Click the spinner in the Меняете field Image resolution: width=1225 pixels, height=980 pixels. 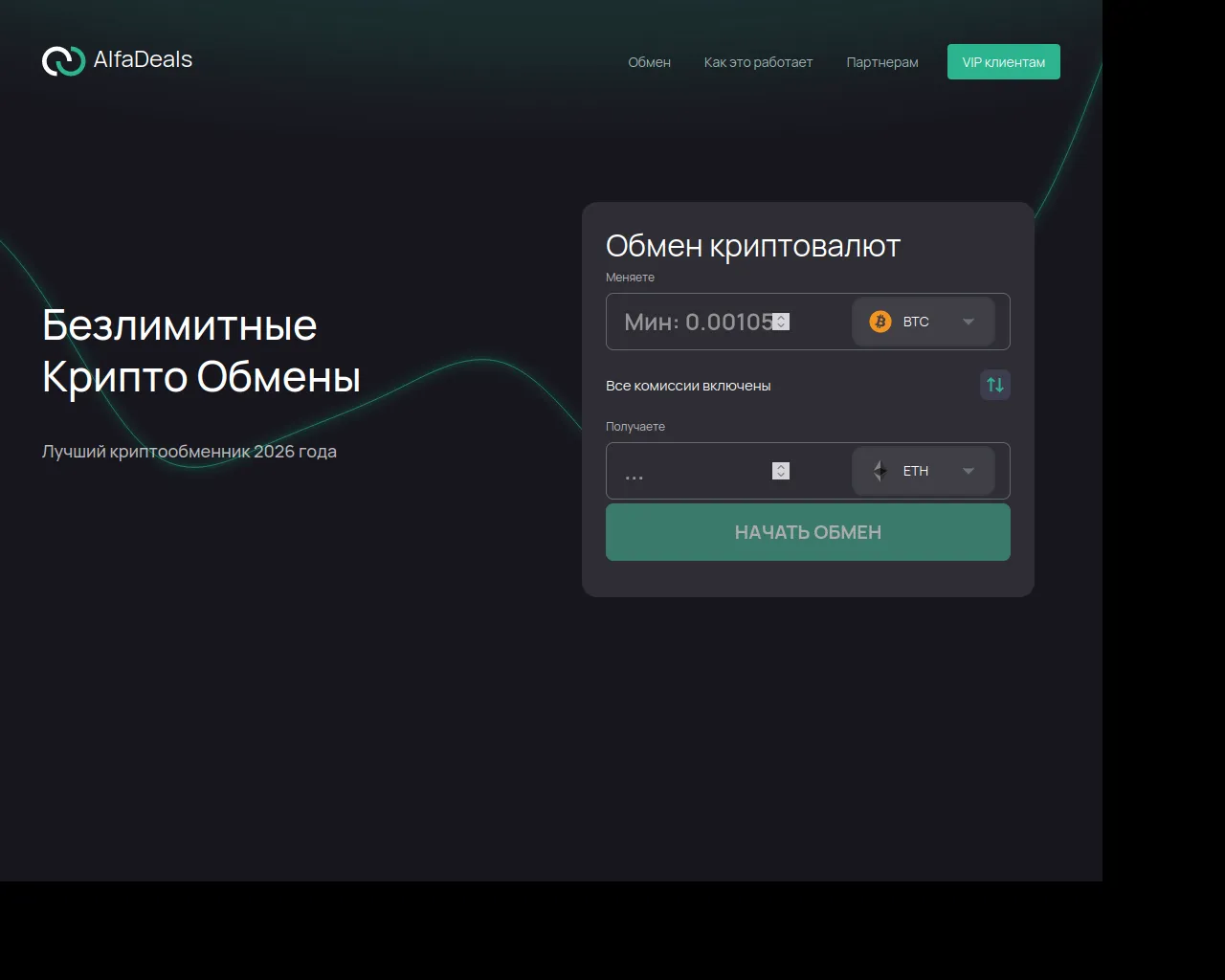(781, 322)
